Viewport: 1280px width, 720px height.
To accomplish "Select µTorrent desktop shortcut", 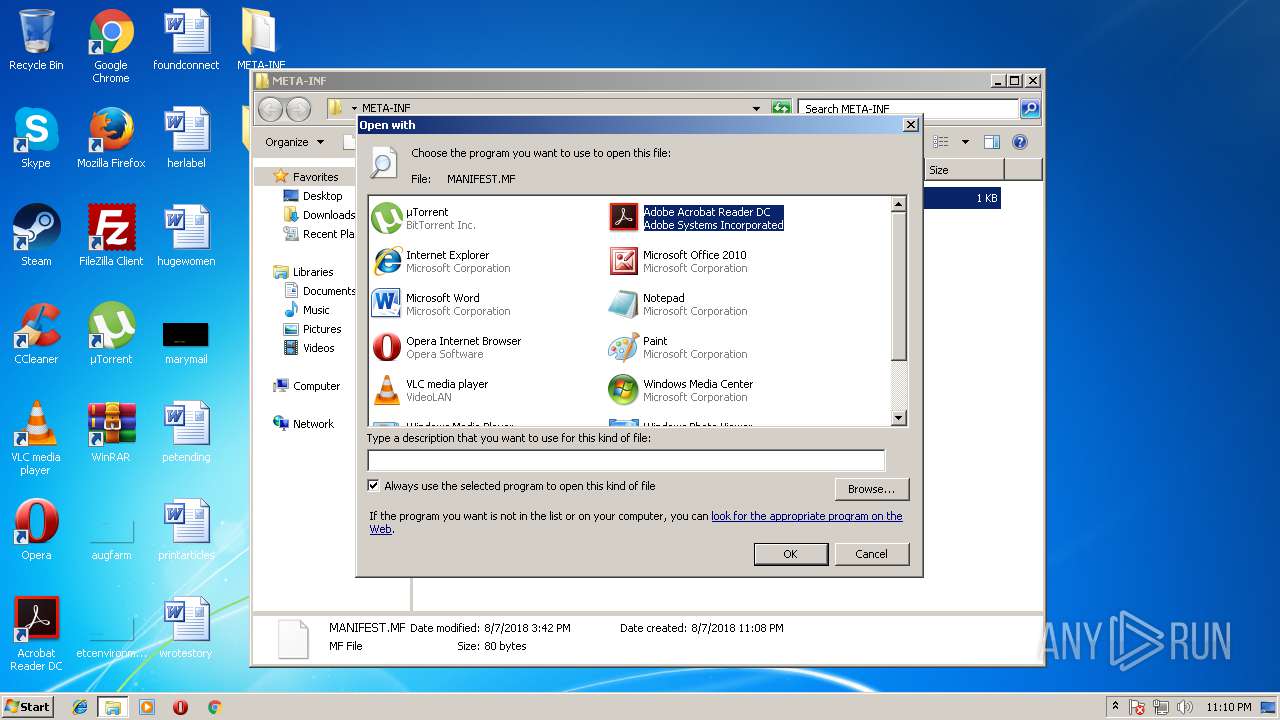I will (x=111, y=334).
